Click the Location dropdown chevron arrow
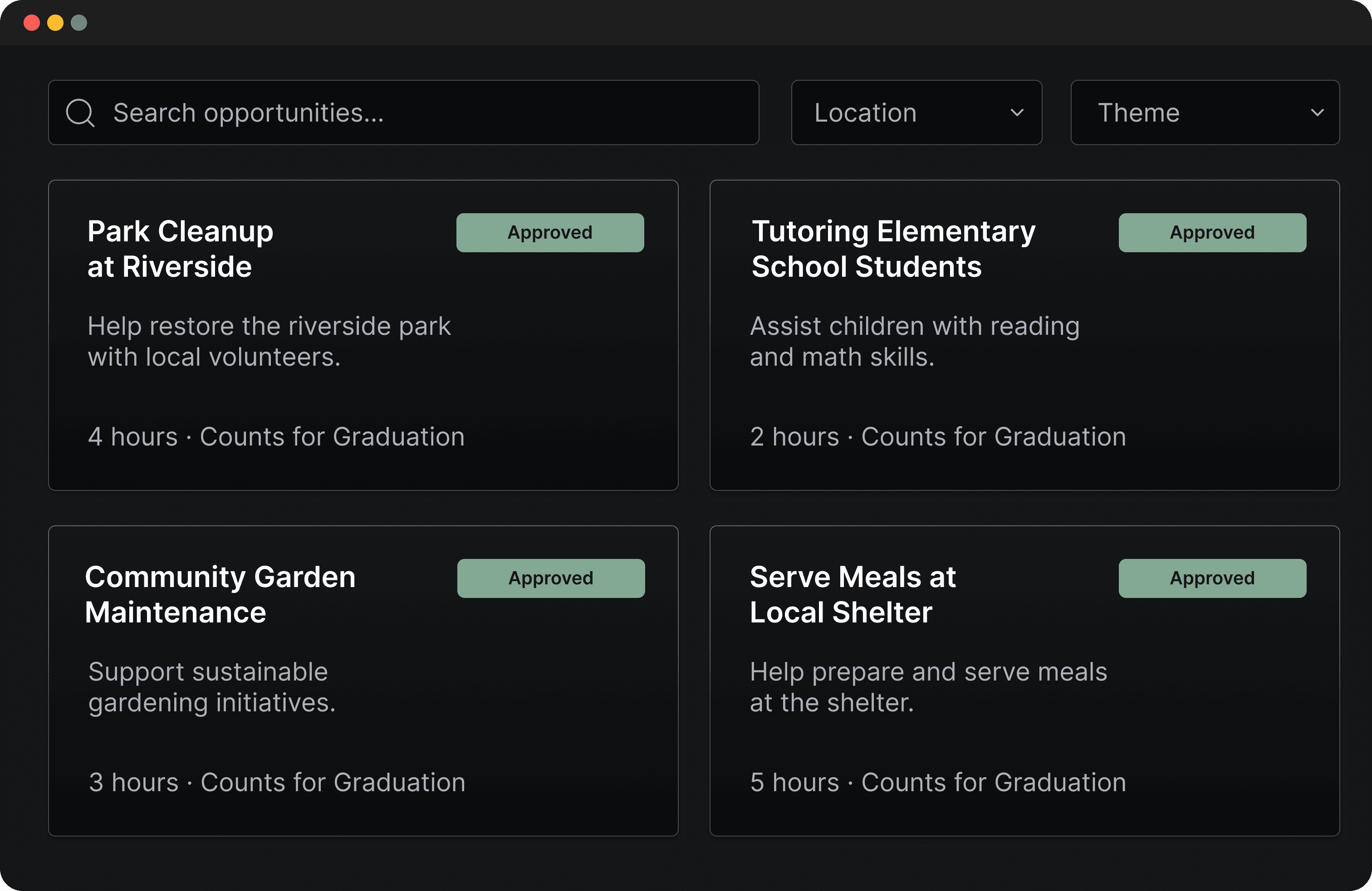 [1018, 113]
